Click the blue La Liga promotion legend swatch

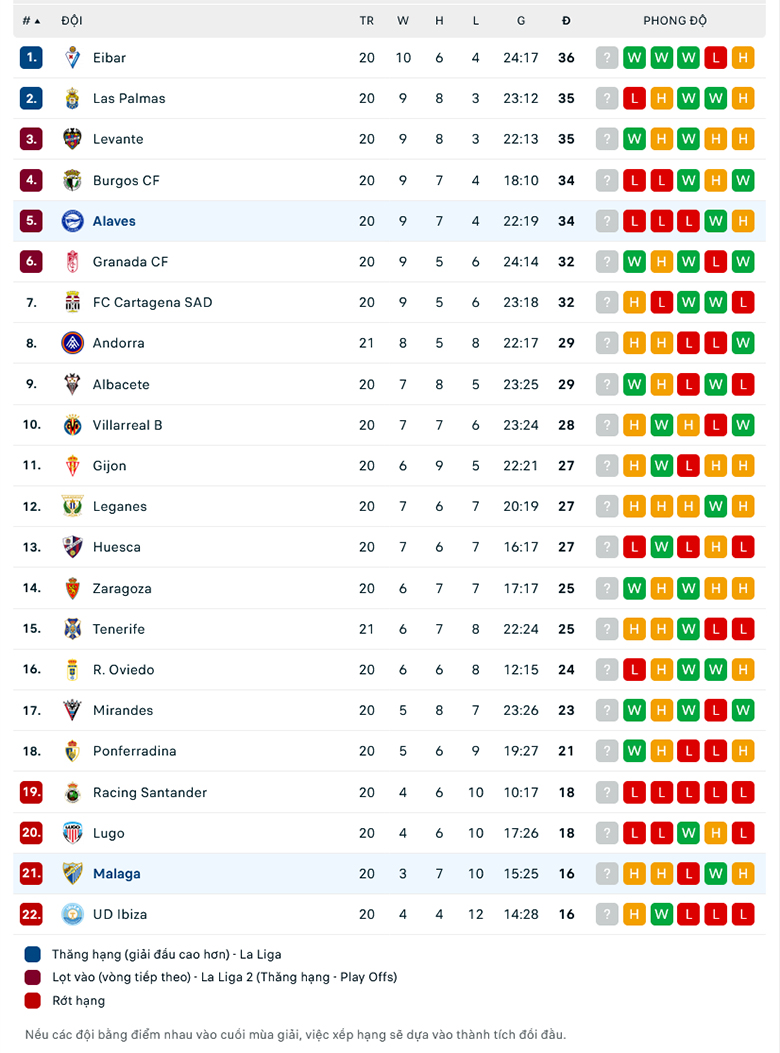32,954
